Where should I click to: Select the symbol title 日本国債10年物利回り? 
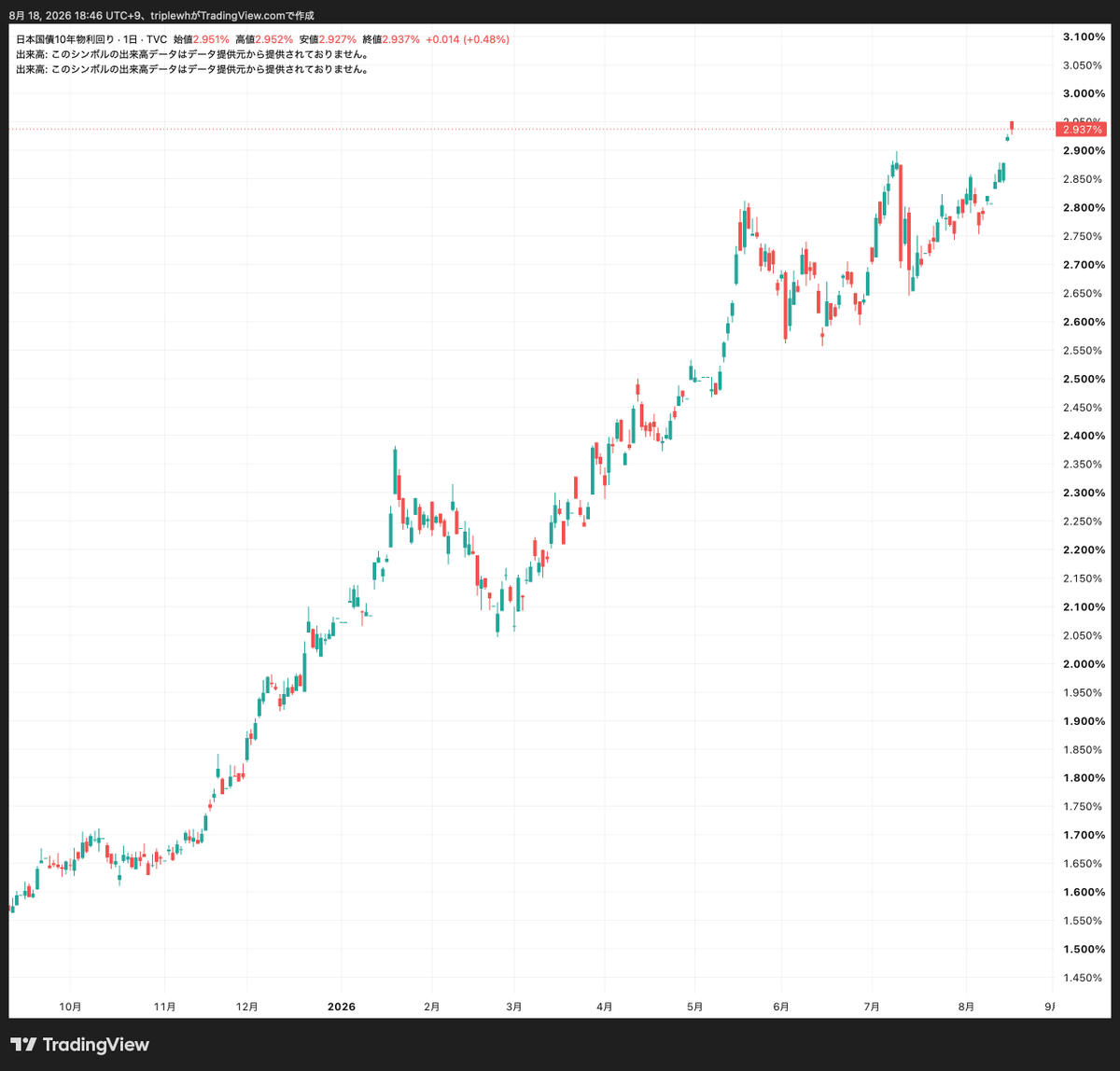tap(65, 39)
